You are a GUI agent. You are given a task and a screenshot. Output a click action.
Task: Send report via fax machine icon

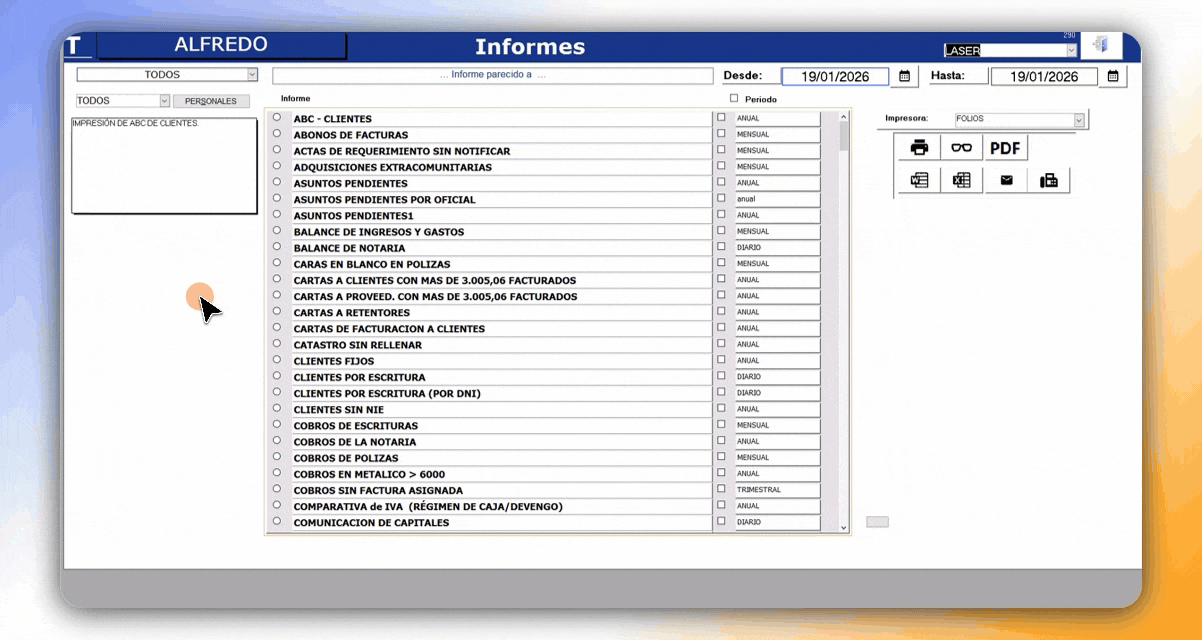pyautogui.click(x=1048, y=181)
